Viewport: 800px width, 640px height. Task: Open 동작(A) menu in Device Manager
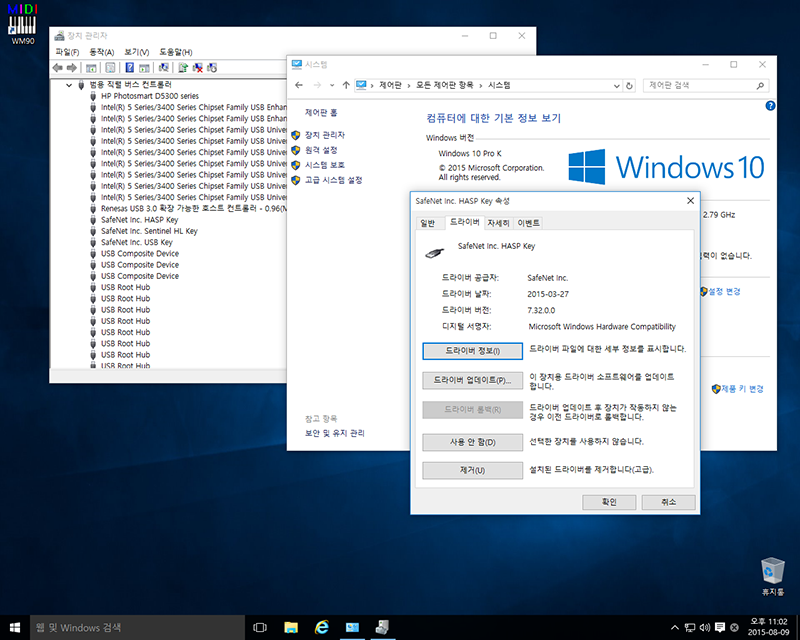pyautogui.click(x=102, y=52)
